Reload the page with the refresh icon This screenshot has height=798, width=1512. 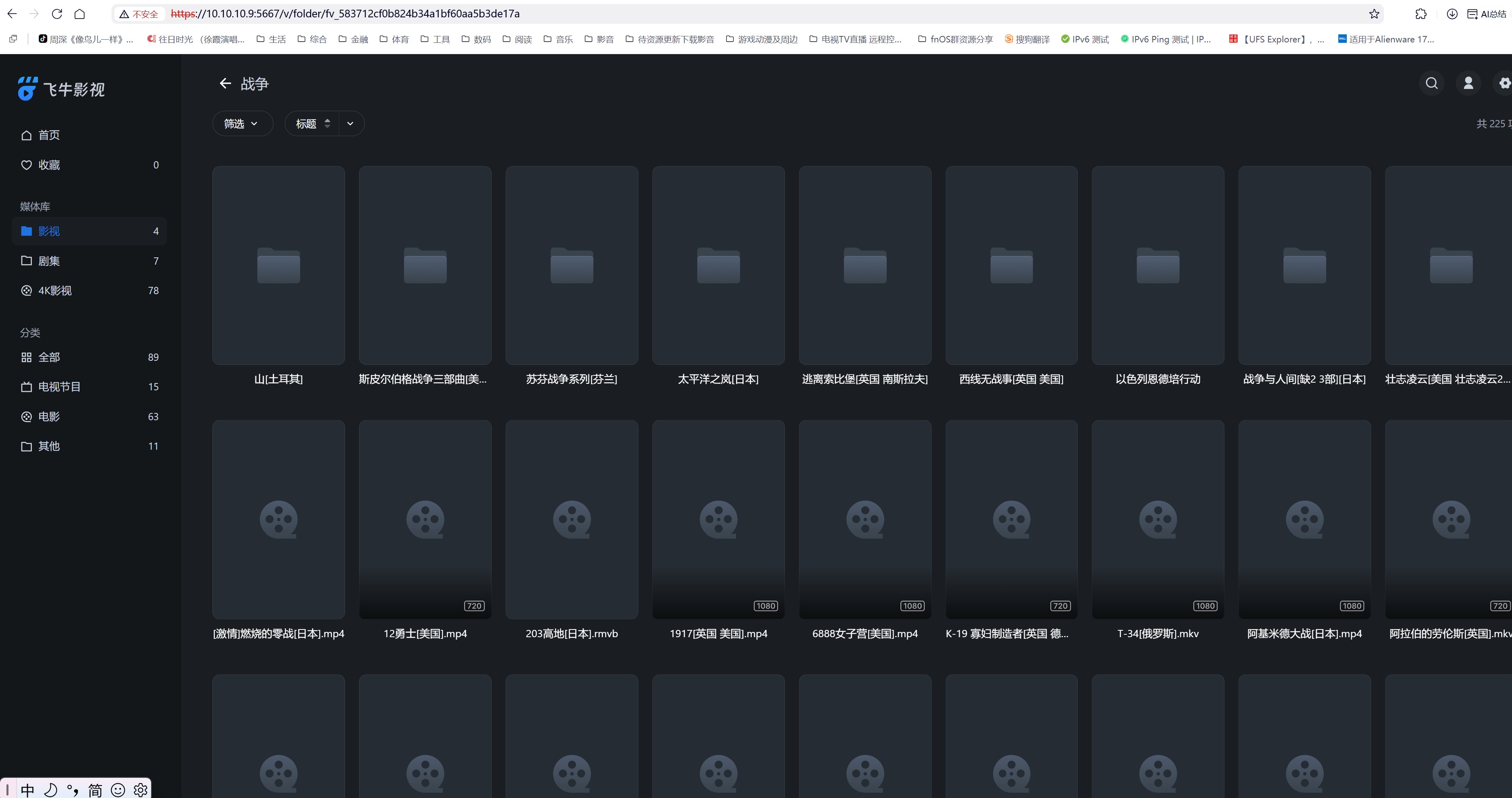tap(57, 13)
